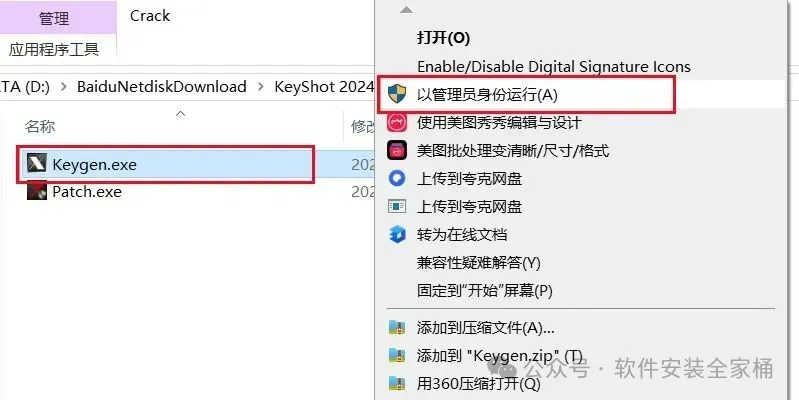The height and width of the screenshot is (400, 799).
Task: Choose 兼容性疑难解答(Y) menu entry
Action: coord(478,263)
